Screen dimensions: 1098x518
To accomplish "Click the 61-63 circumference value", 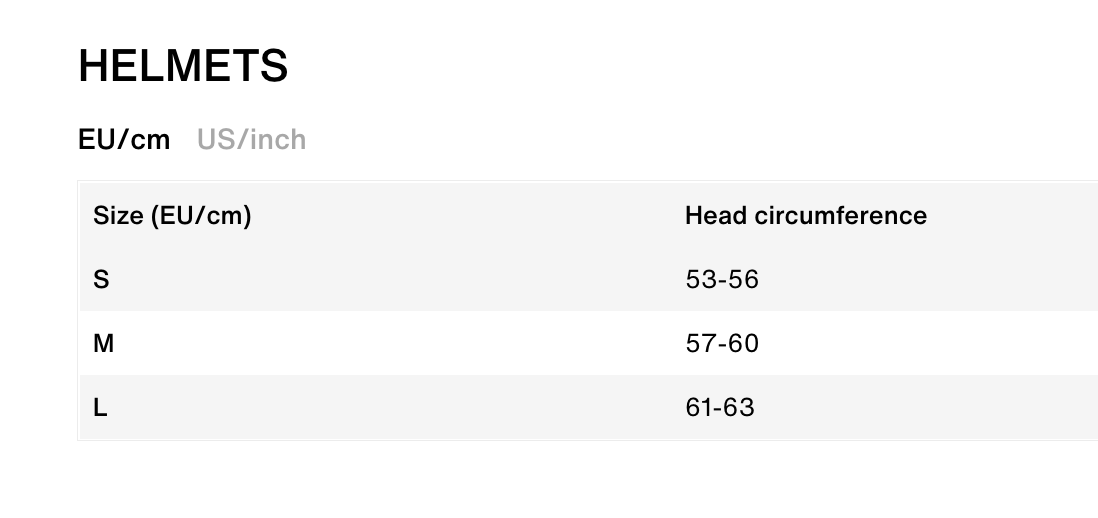I will [720, 407].
